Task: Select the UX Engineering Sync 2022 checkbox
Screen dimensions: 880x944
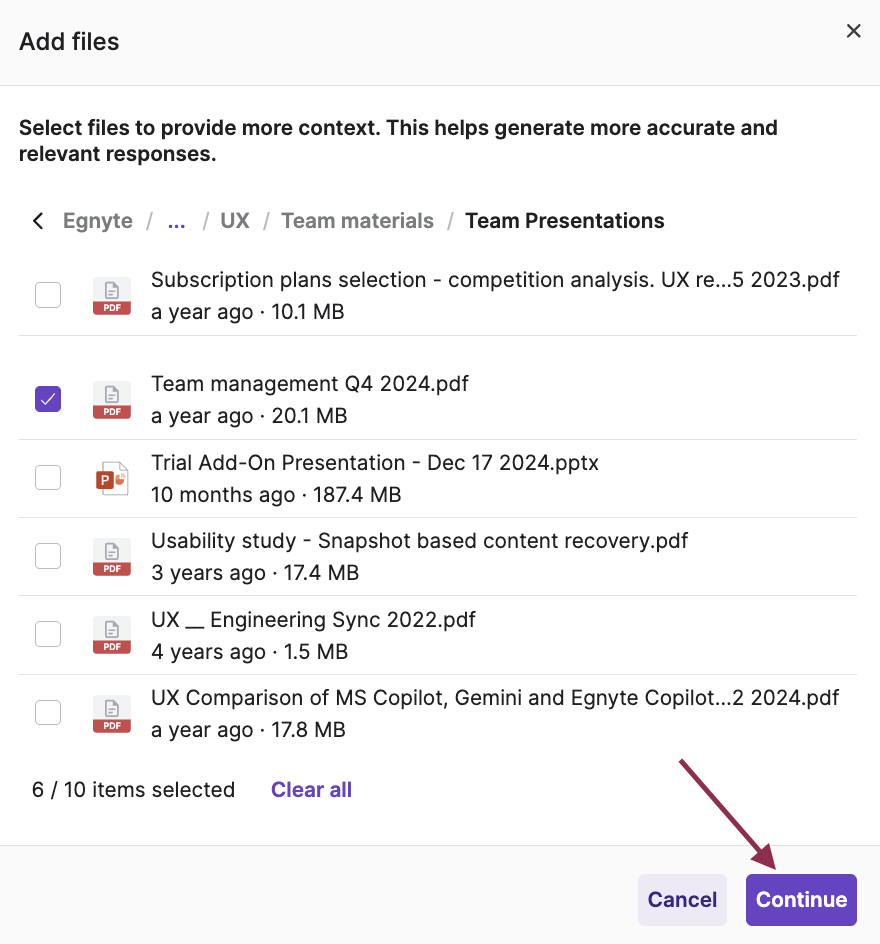Action: (47, 634)
